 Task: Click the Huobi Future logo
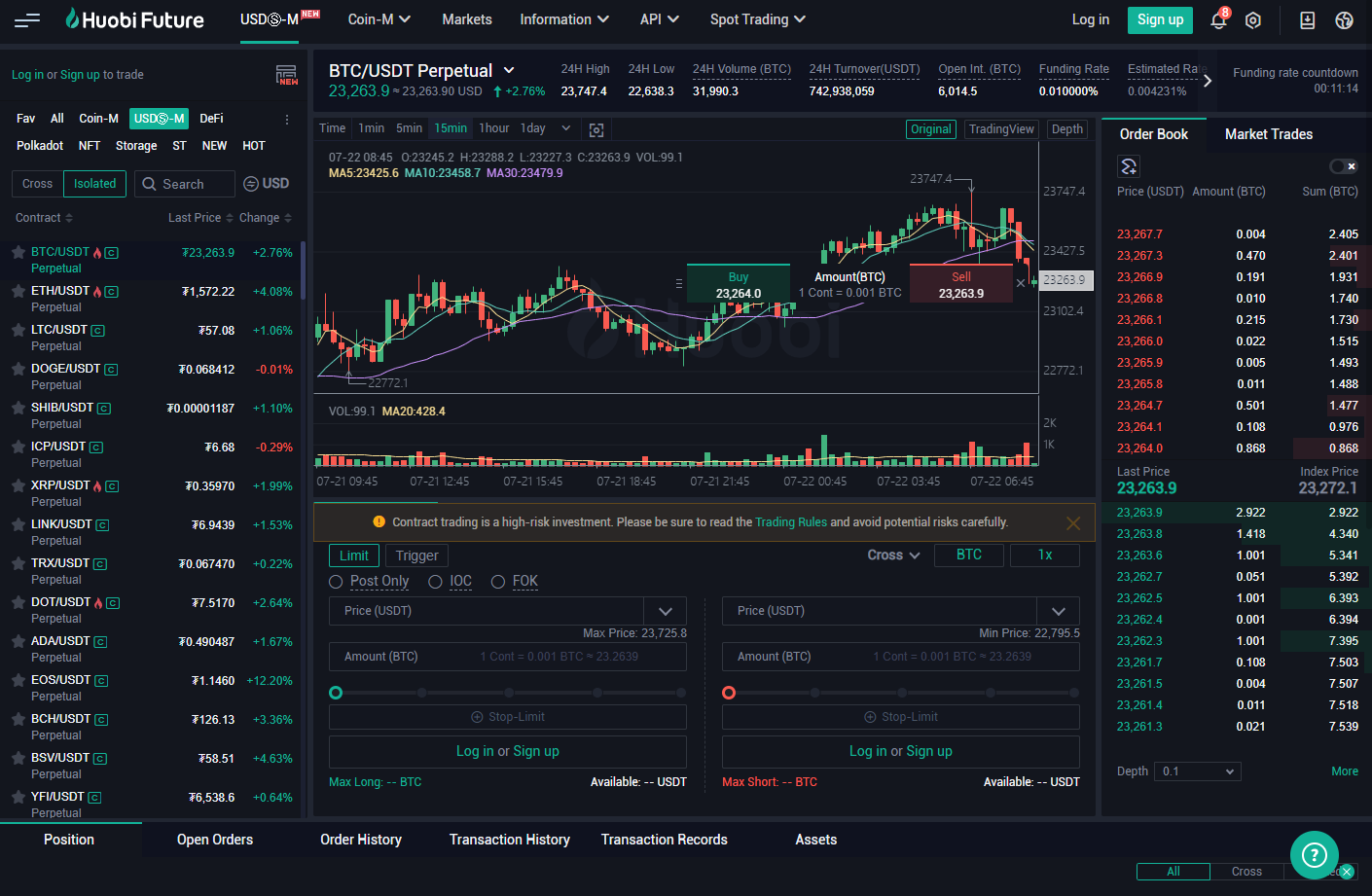pyautogui.click(x=134, y=19)
